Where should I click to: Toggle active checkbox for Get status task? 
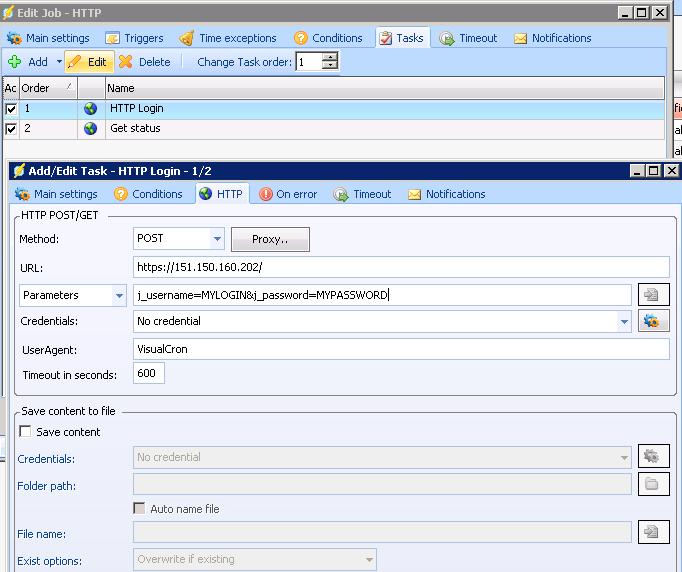coord(11,129)
